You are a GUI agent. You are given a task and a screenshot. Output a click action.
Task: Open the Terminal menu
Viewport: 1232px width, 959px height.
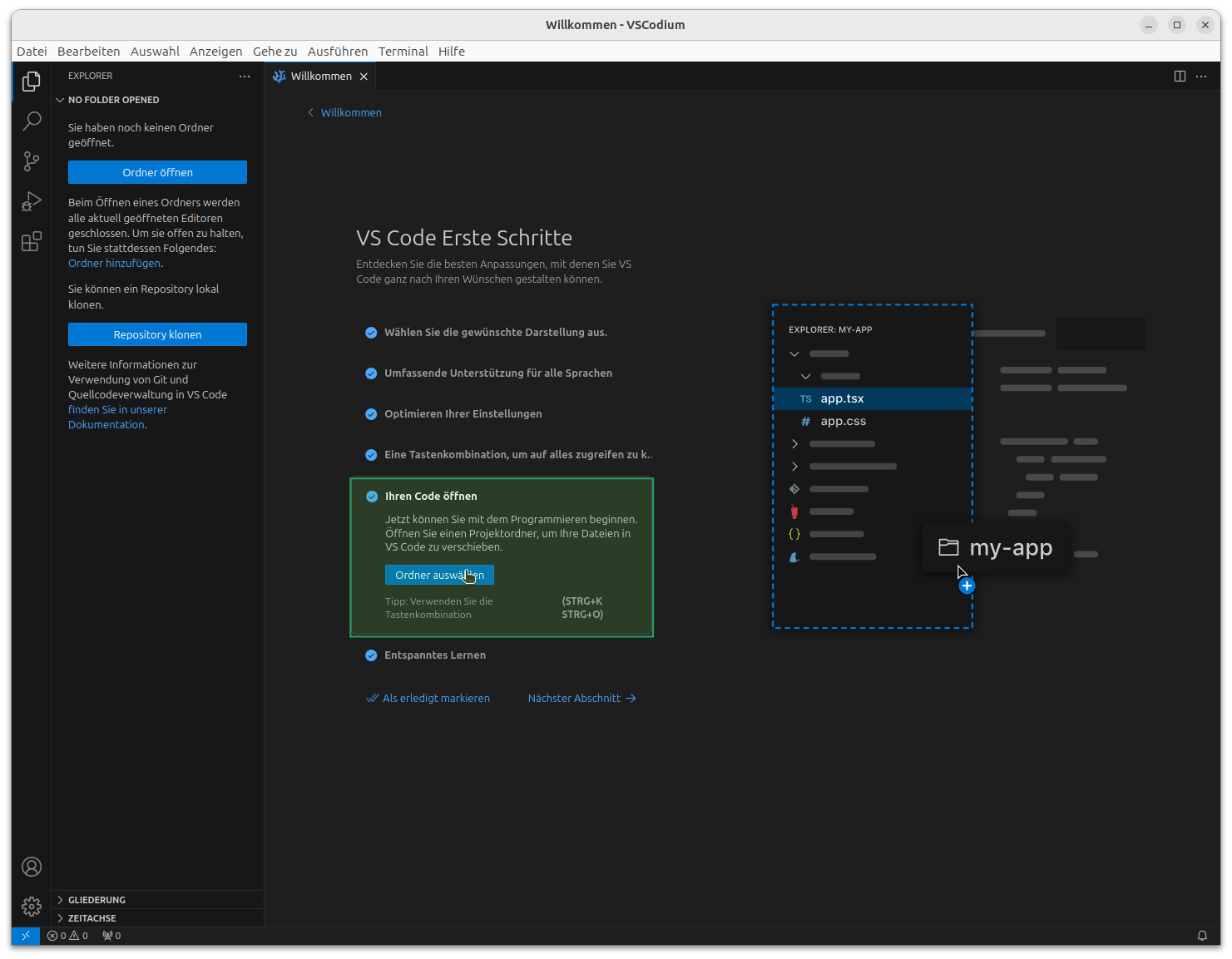click(403, 52)
